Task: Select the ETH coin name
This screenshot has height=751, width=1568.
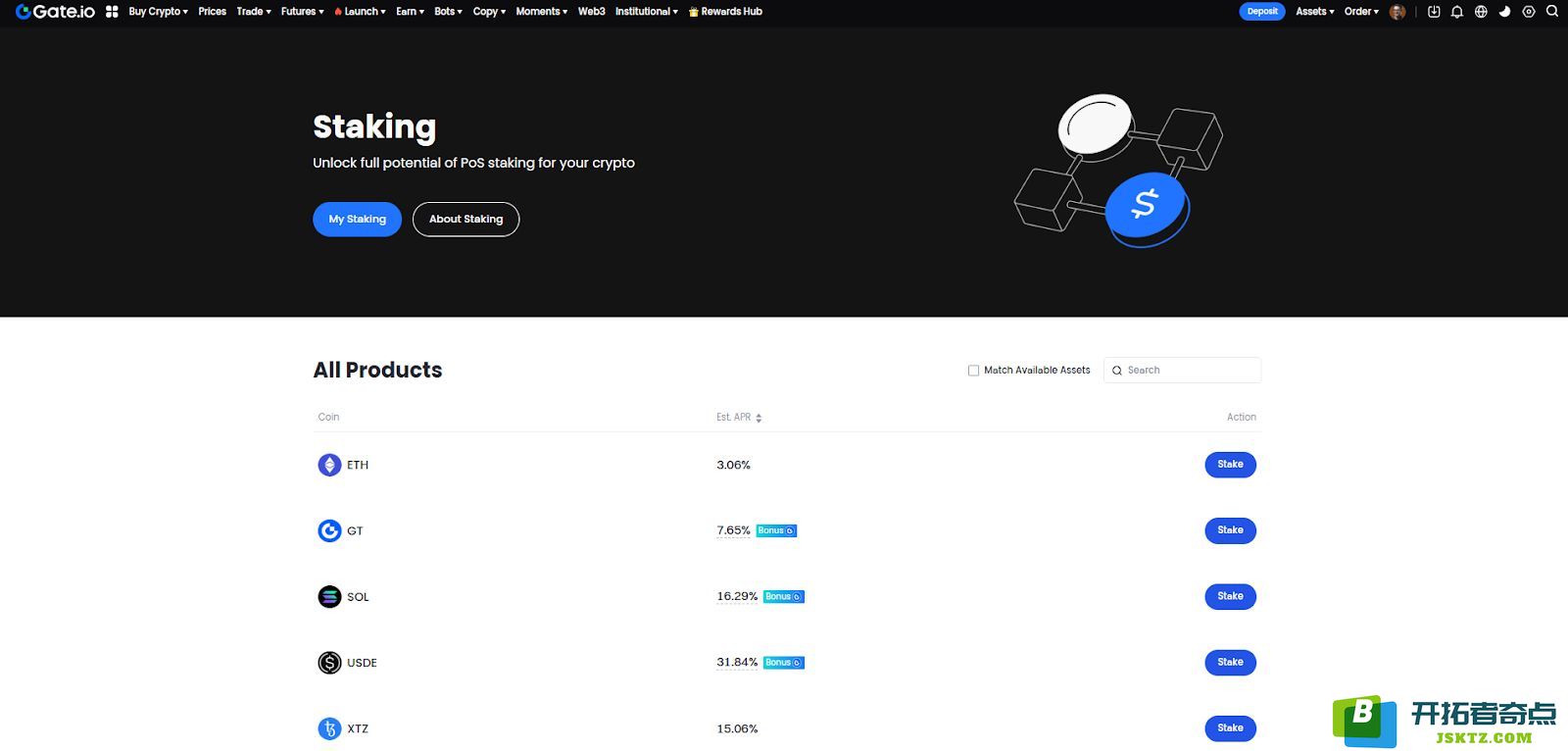Action: click(358, 465)
